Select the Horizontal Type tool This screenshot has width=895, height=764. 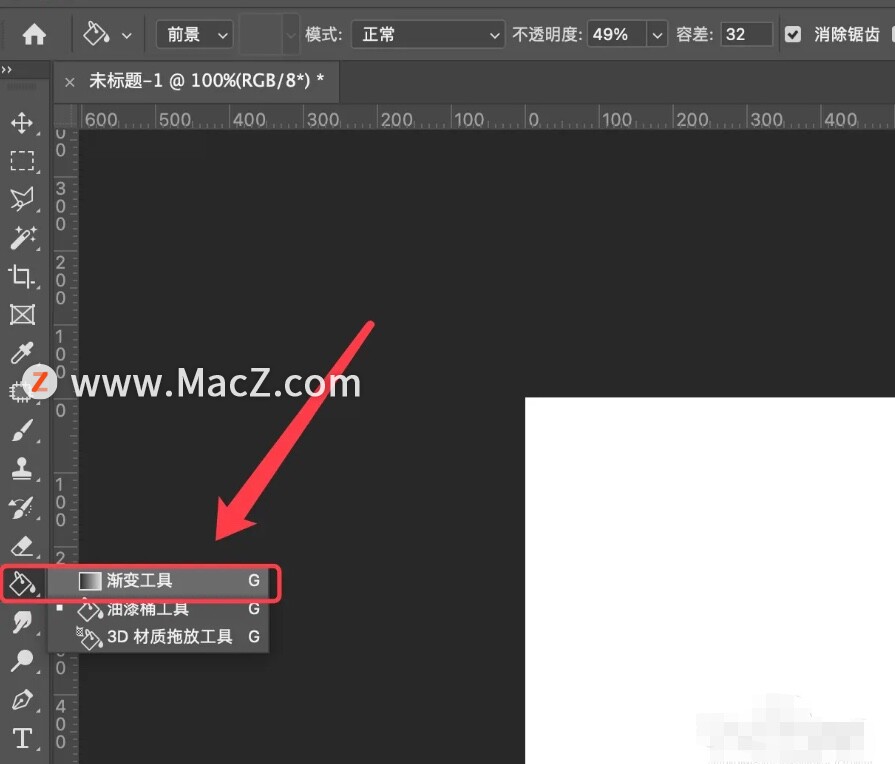[22, 738]
